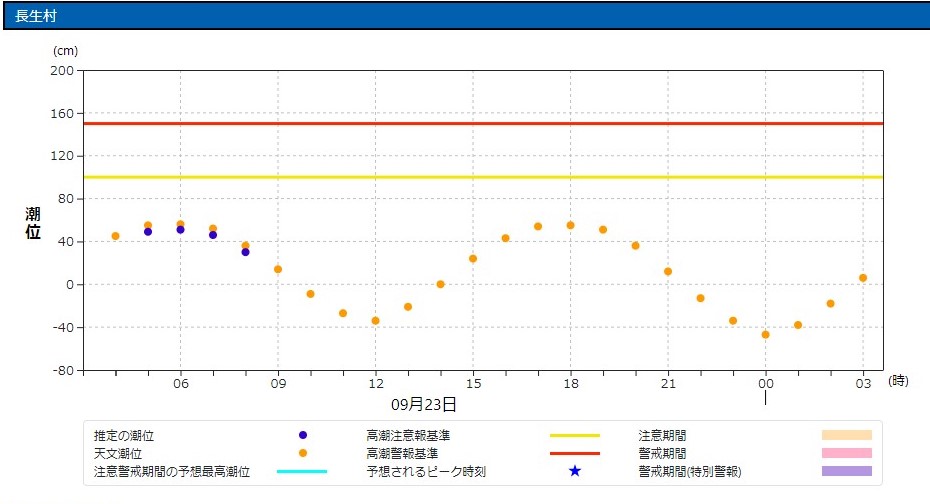Select the 長生村 title header
The image size is (930, 504).
click(466, 16)
